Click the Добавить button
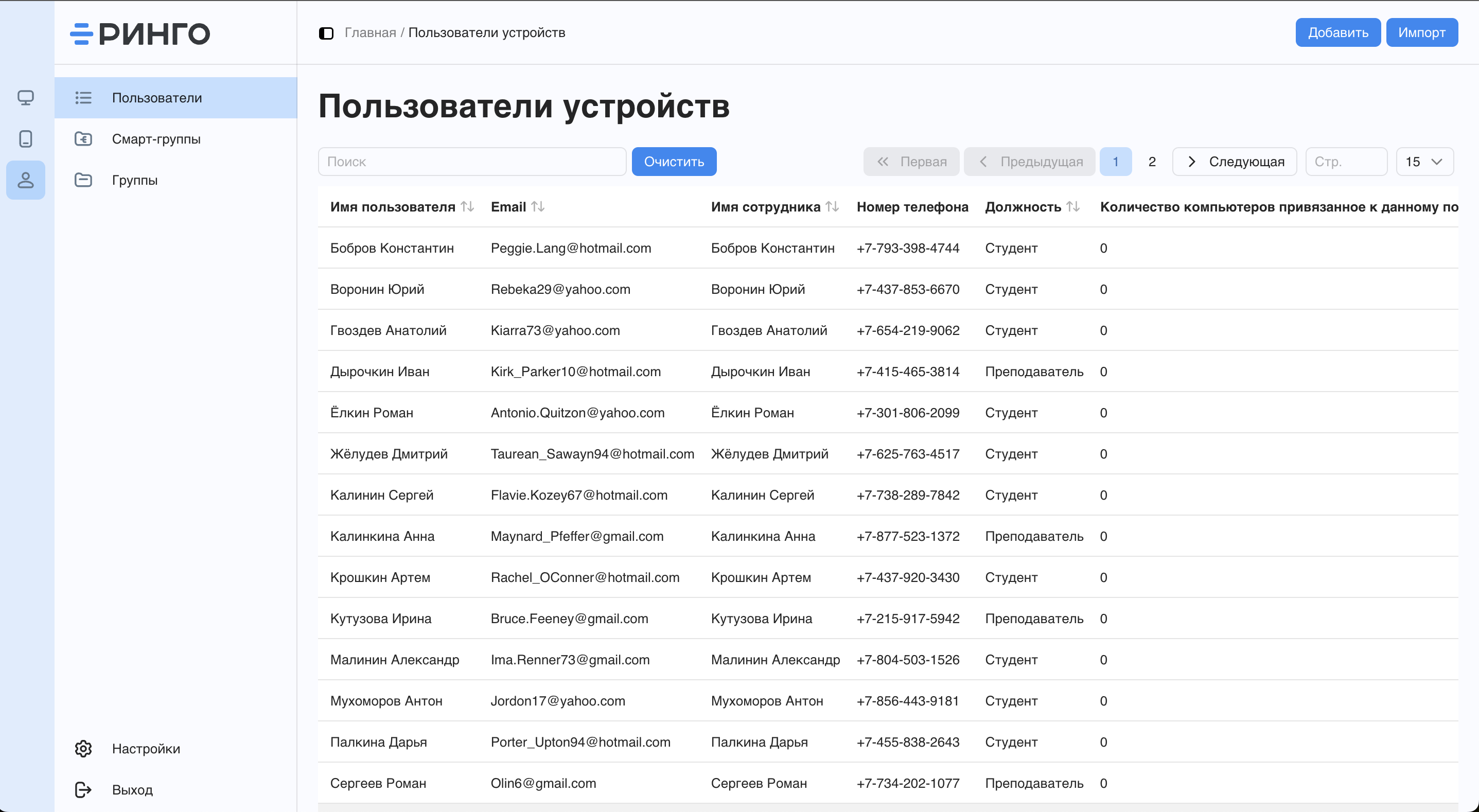 click(x=1338, y=32)
